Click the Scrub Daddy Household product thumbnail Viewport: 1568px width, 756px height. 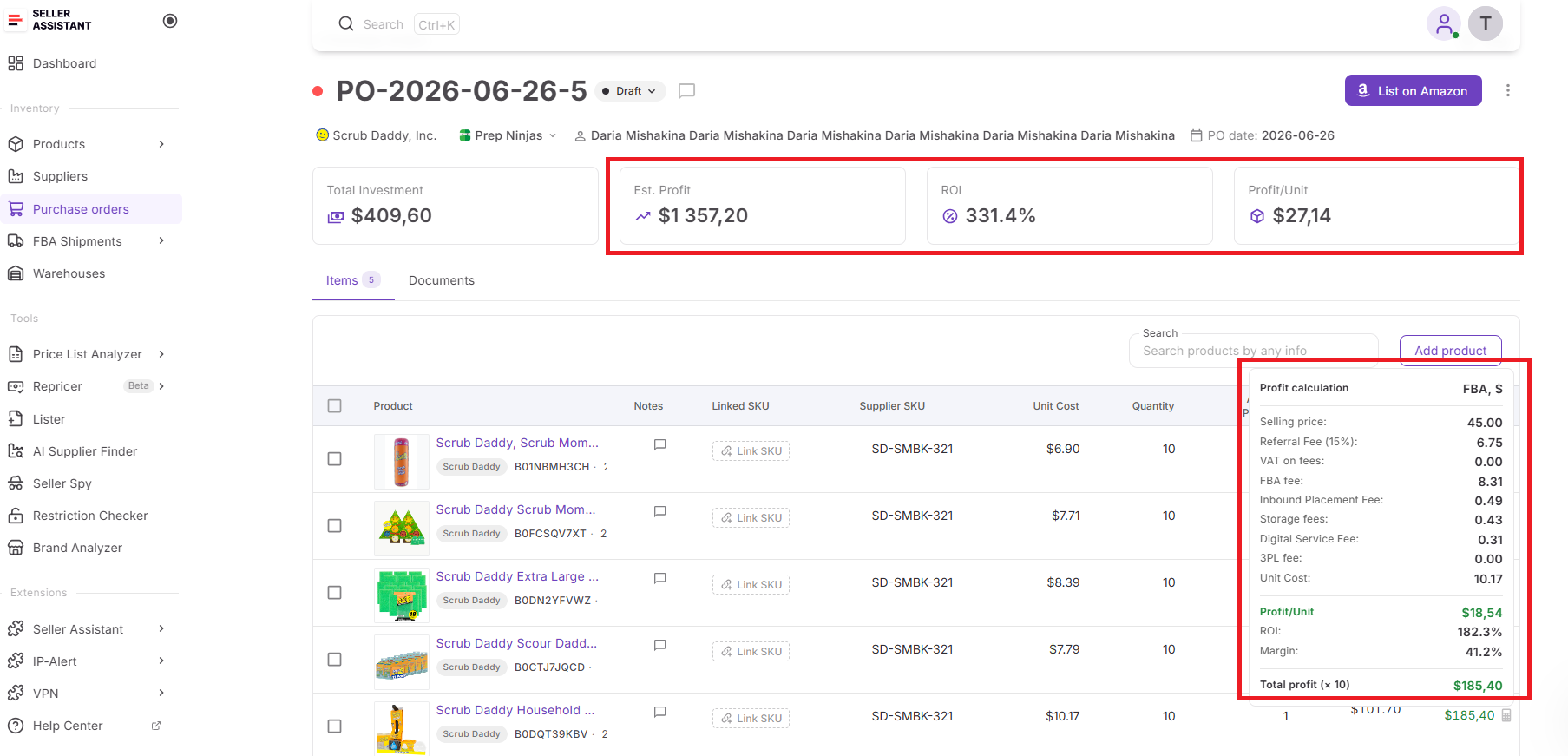click(x=401, y=727)
